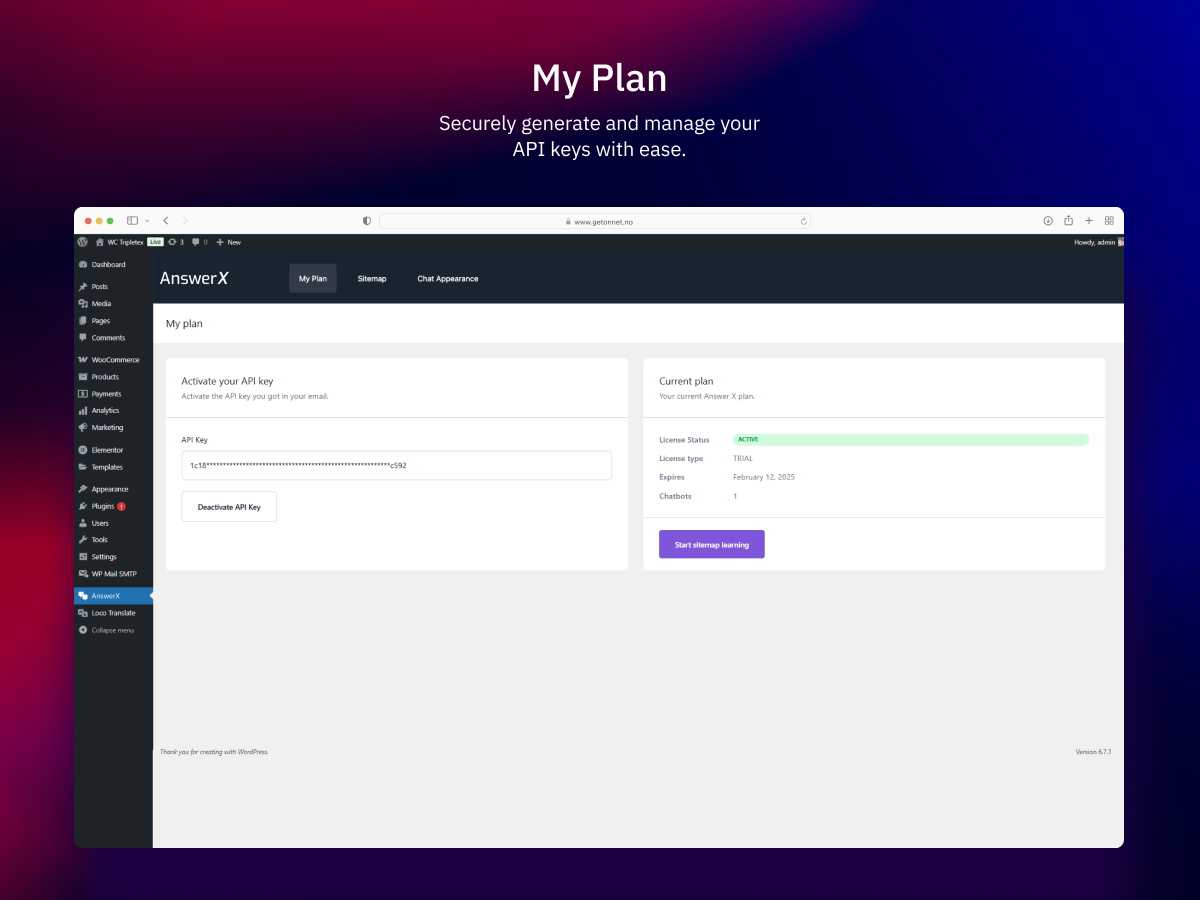Open Comments via the speech bubble icon
This screenshot has height=900, width=1200.
pos(83,338)
